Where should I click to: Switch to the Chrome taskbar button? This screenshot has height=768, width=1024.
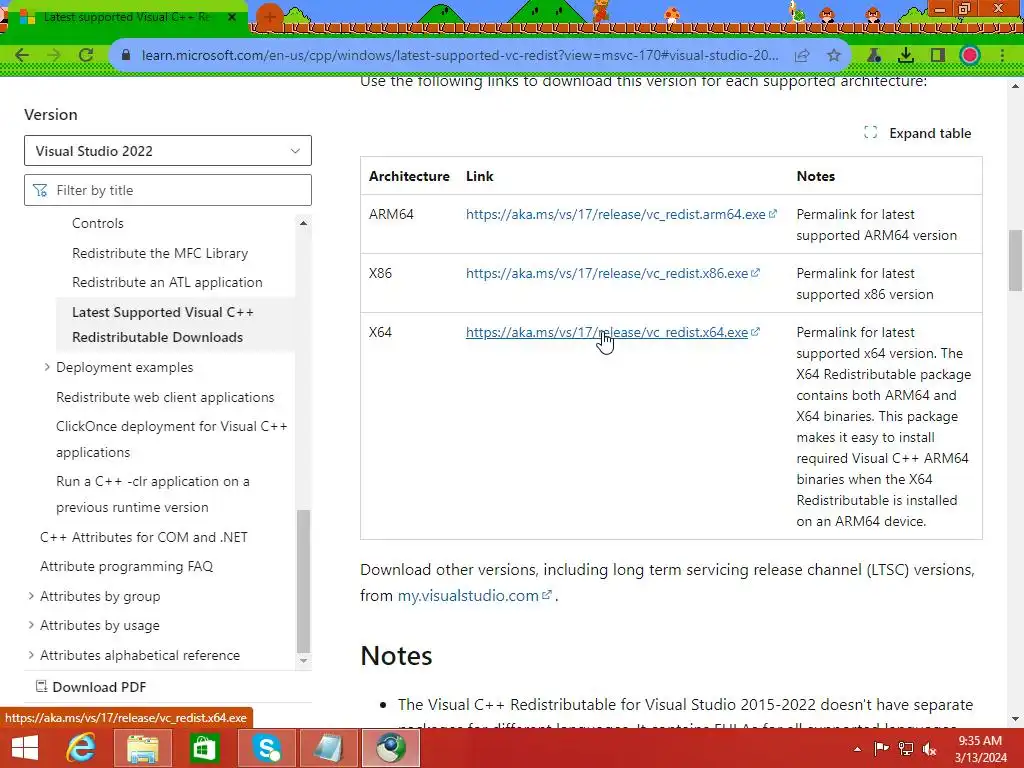click(391, 748)
